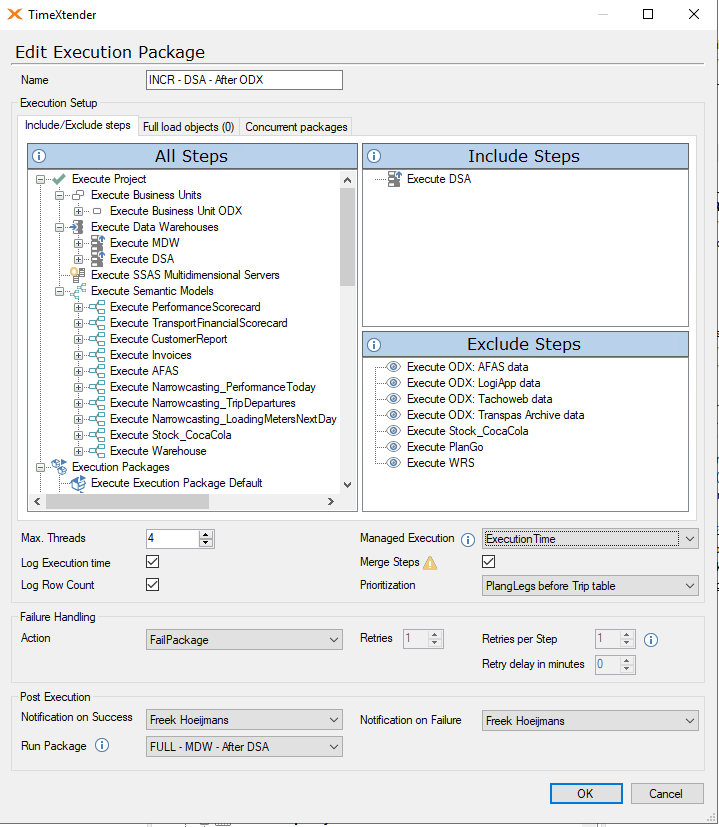This screenshot has width=719, height=827.
Task: Click the SSAS Multidimensional Servers icon
Action: point(78,275)
